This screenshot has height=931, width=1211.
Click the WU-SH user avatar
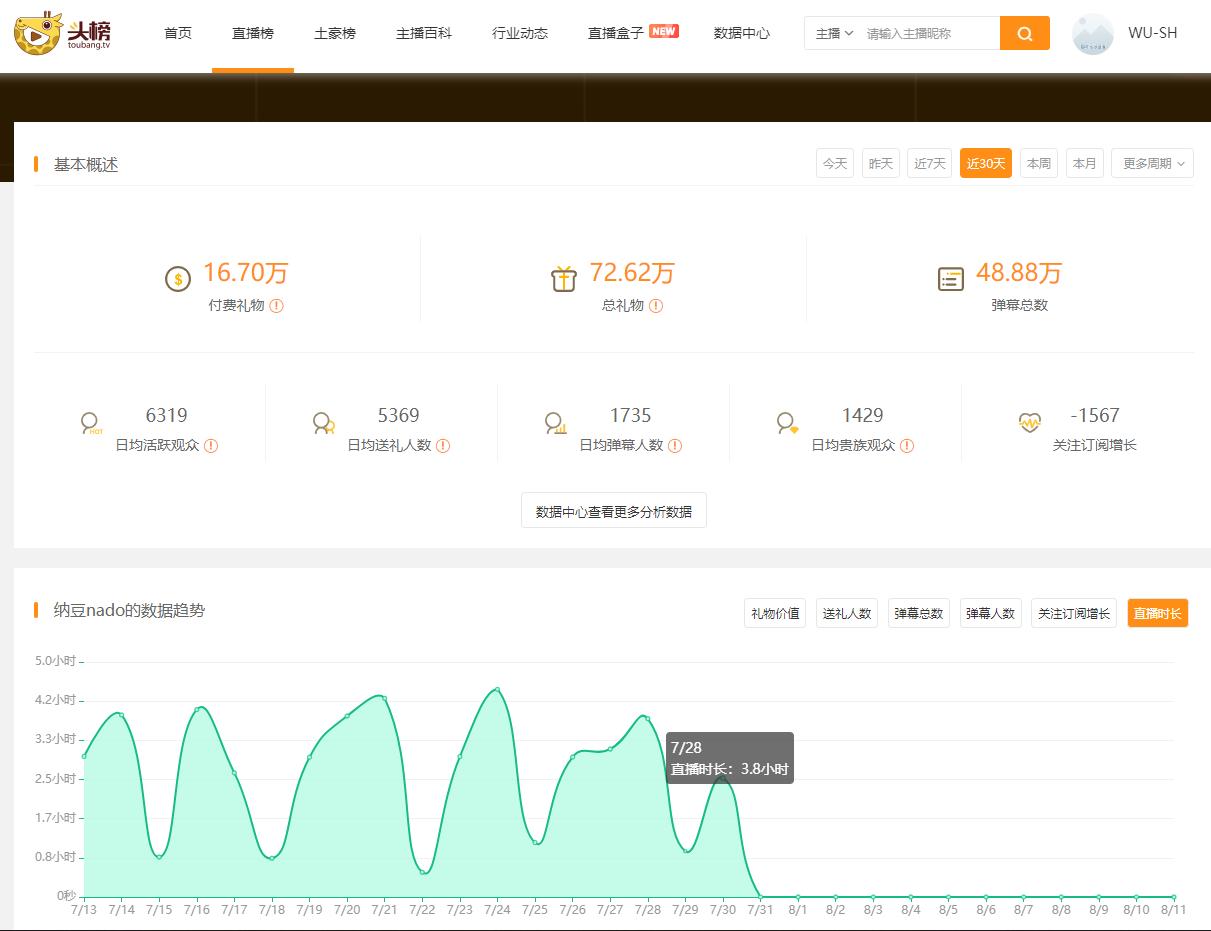(x=1092, y=34)
